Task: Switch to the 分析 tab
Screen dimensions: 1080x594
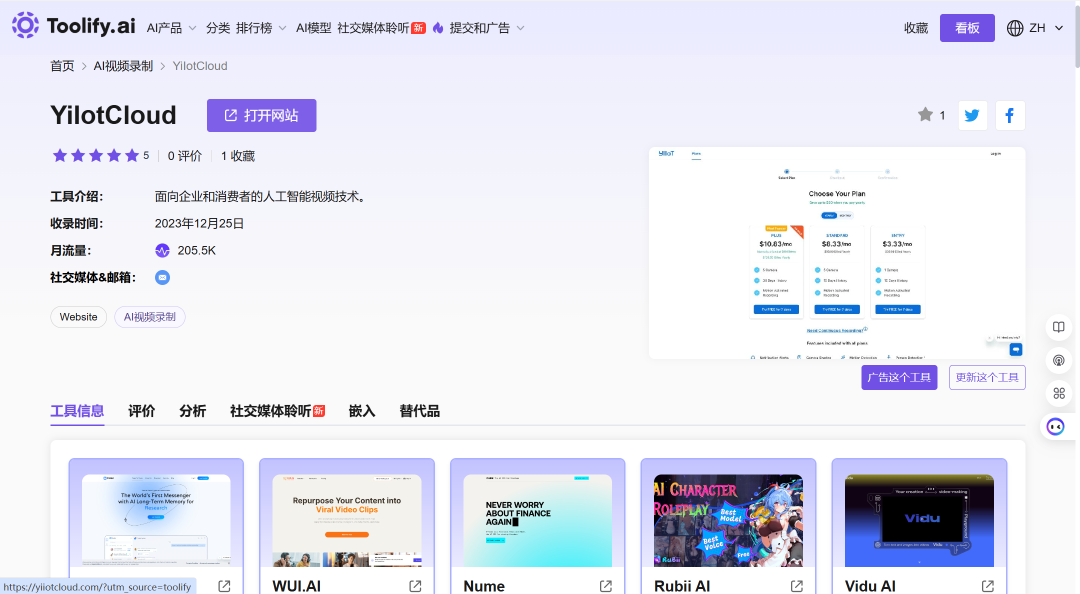Action: point(193,411)
